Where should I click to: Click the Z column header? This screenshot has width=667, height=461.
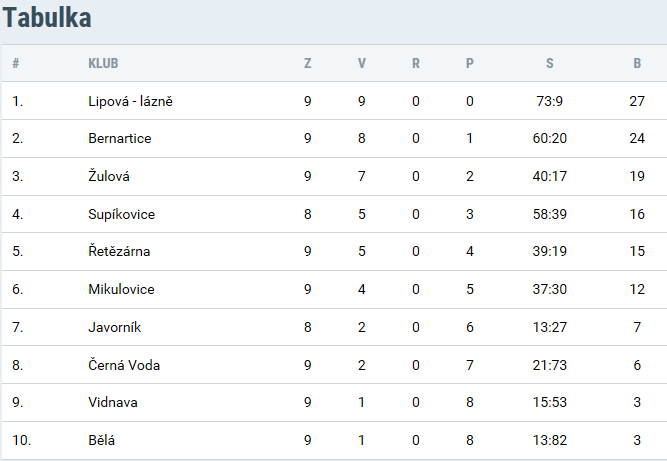tap(308, 63)
